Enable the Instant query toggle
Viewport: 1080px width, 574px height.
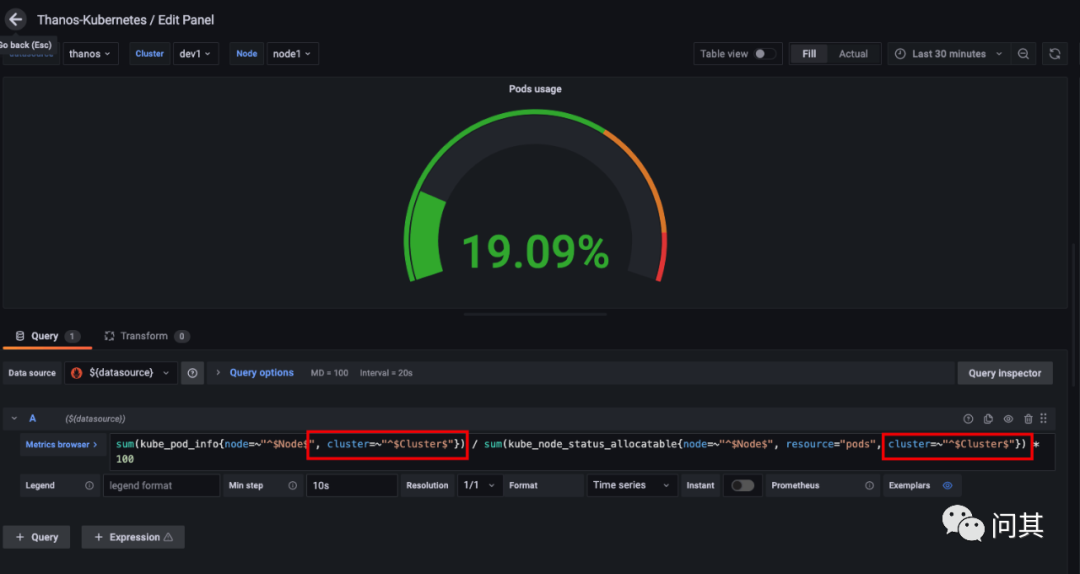coord(742,486)
